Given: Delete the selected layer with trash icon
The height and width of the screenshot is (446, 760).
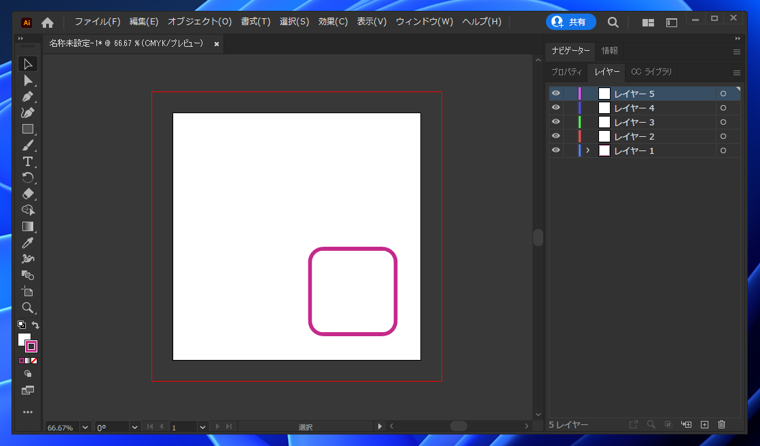Looking at the screenshot, I should 721,425.
